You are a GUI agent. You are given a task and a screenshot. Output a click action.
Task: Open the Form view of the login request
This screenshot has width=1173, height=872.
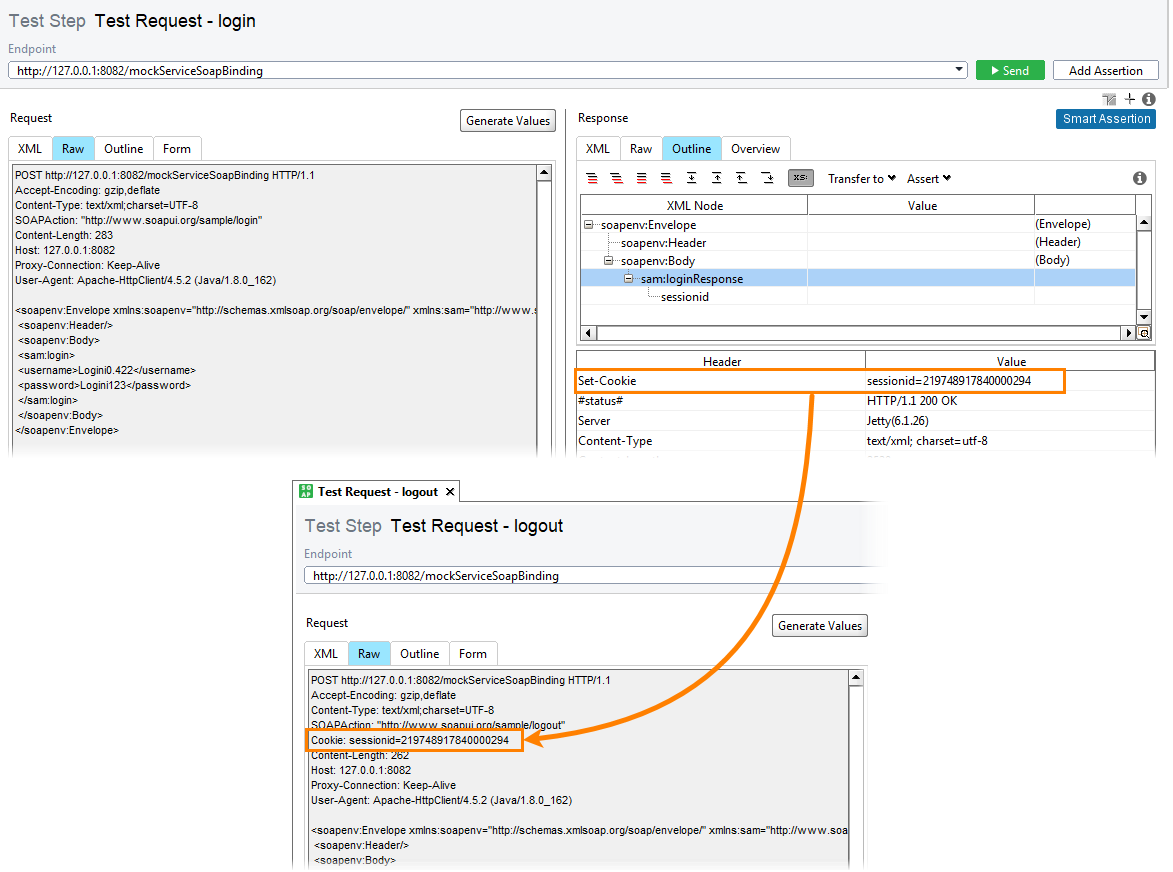[177, 148]
